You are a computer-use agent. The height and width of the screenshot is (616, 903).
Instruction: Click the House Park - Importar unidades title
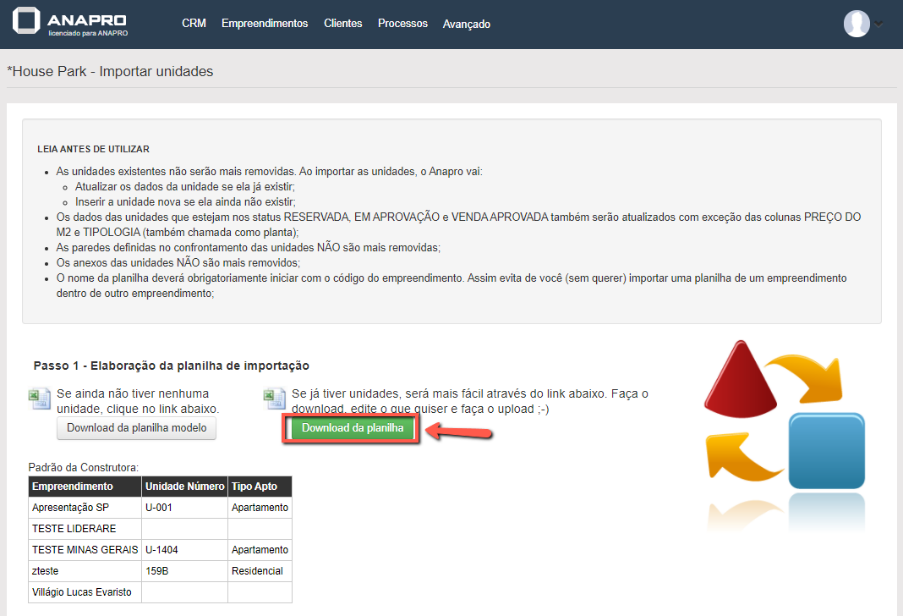[110, 71]
